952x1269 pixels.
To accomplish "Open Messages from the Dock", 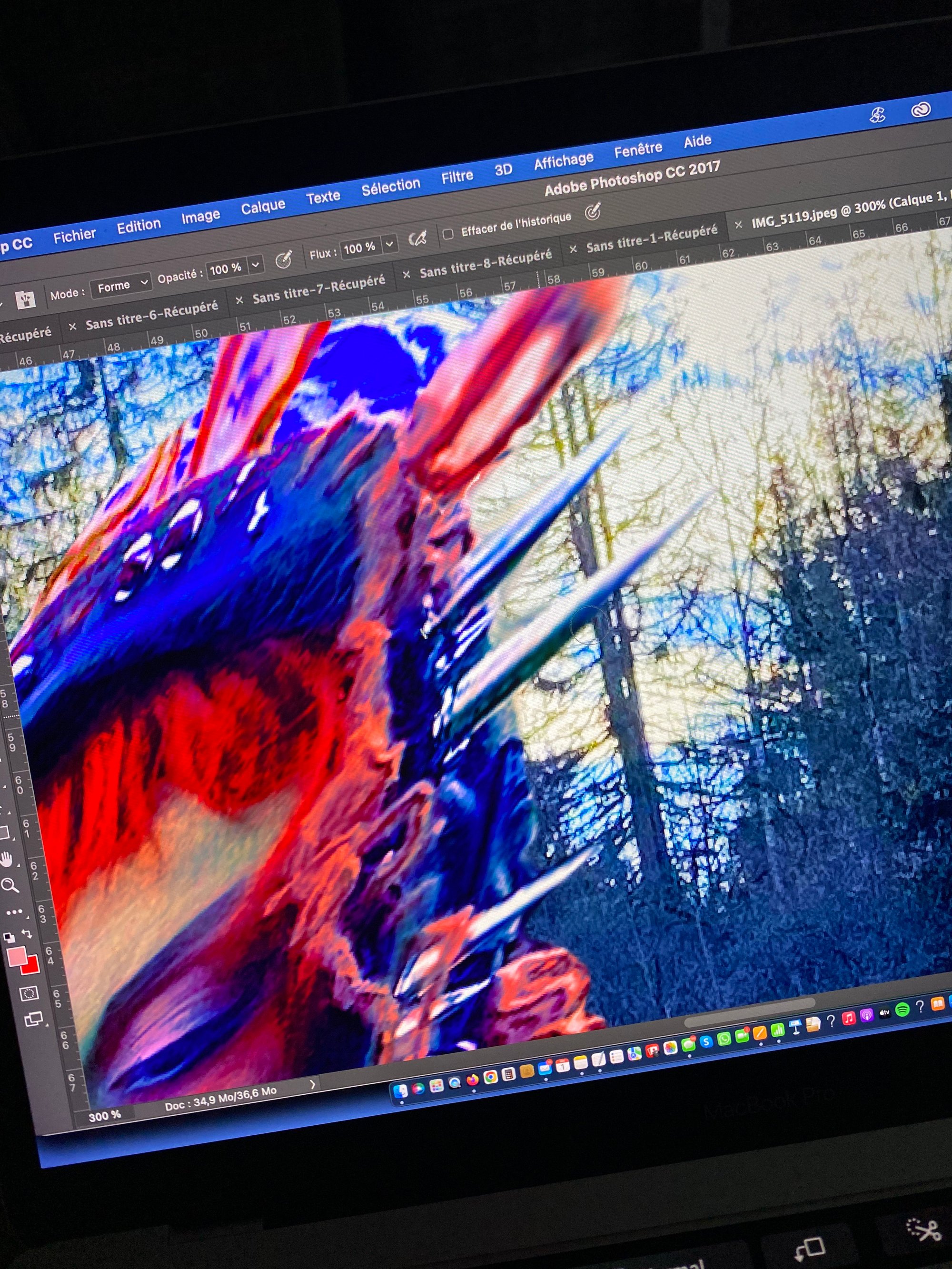I will coord(689,1044).
